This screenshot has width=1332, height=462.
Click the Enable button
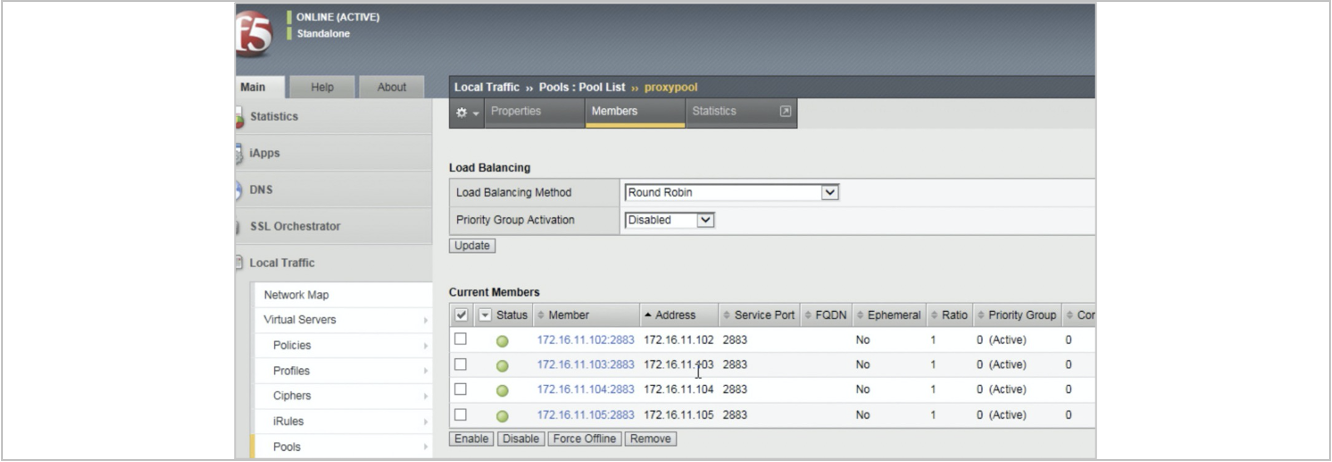coord(472,439)
